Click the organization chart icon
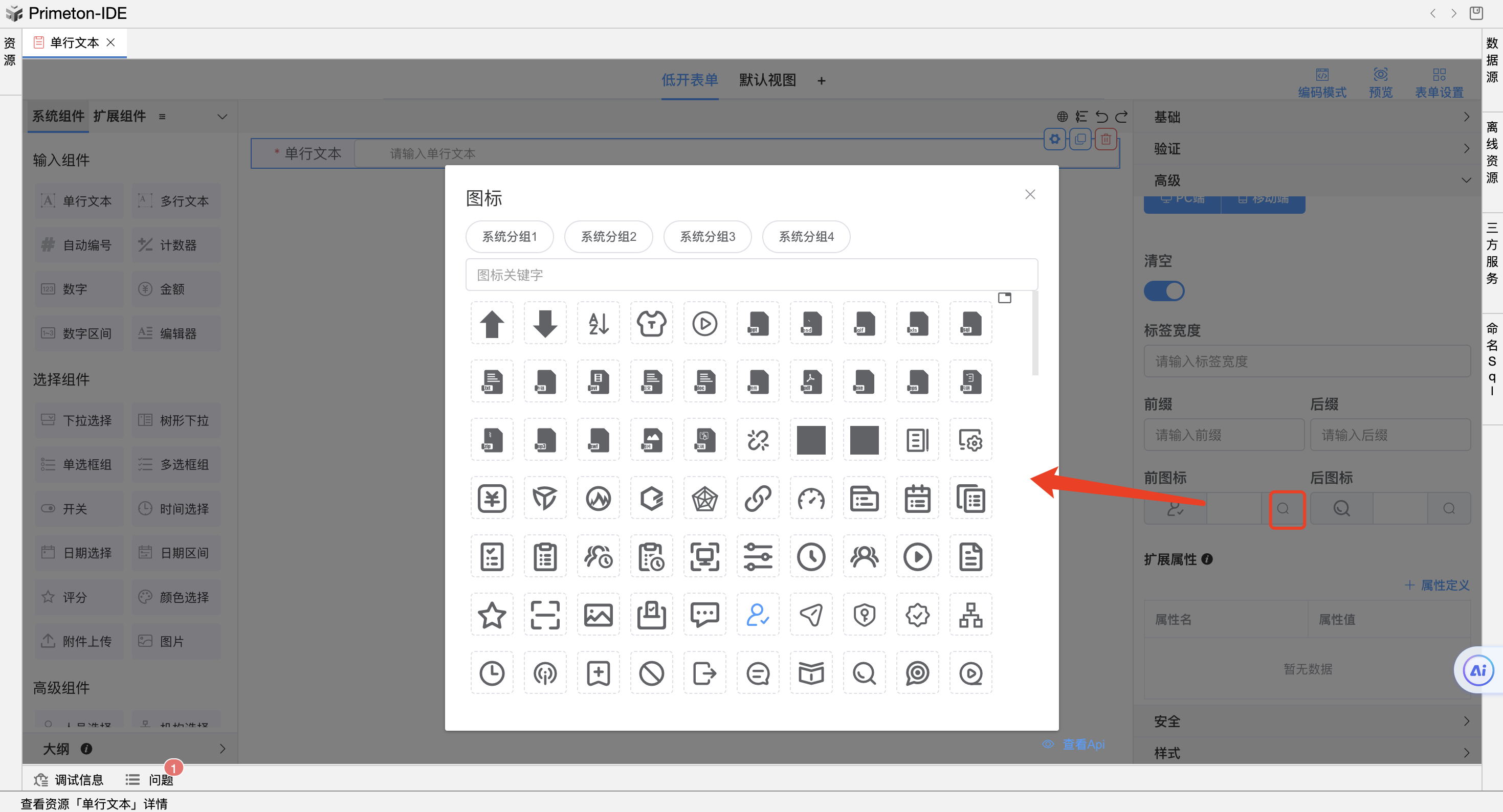 pos(970,615)
